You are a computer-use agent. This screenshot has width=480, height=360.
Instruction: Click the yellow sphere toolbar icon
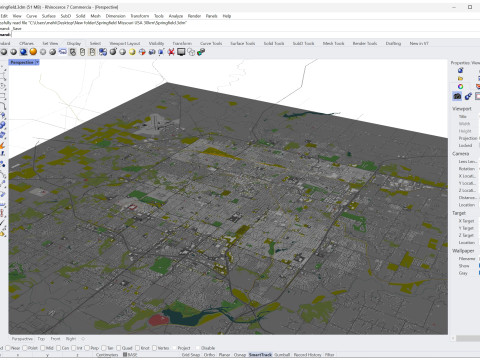(x=132, y=52)
